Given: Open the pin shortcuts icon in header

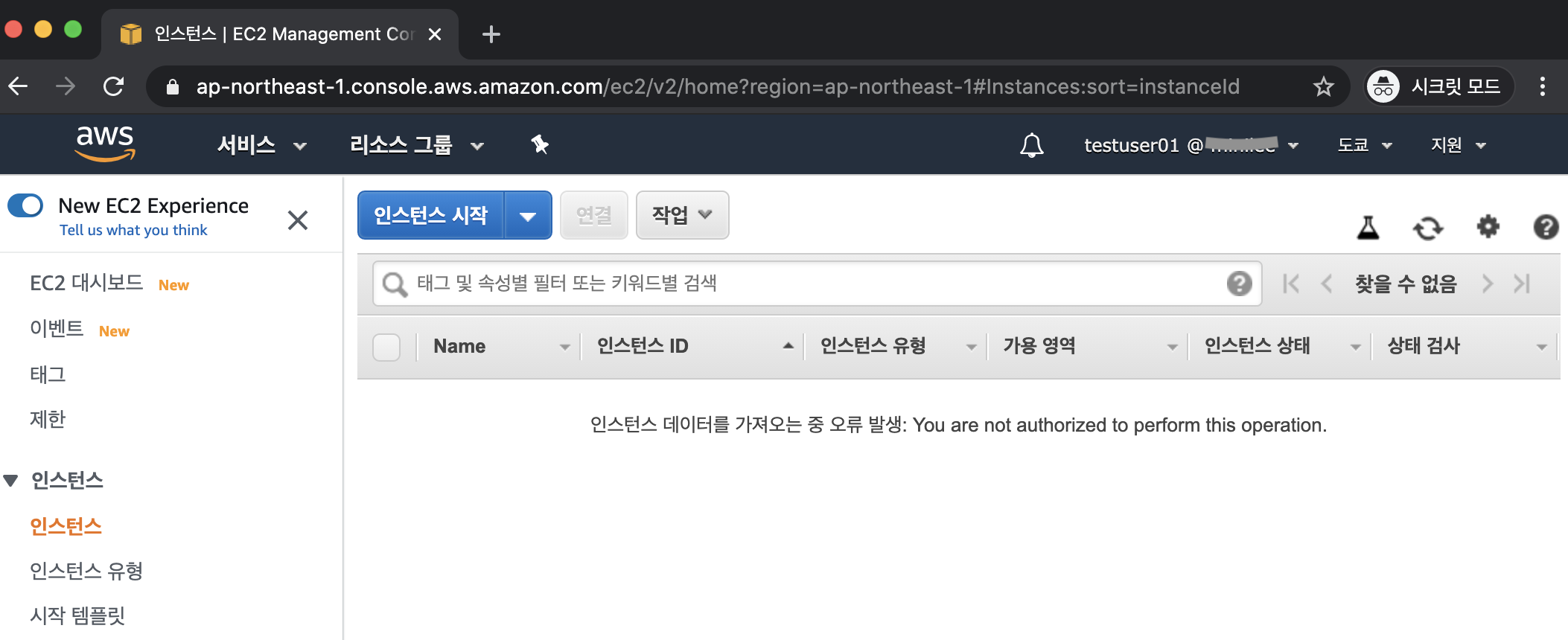Looking at the screenshot, I should [x=540, y=144].
